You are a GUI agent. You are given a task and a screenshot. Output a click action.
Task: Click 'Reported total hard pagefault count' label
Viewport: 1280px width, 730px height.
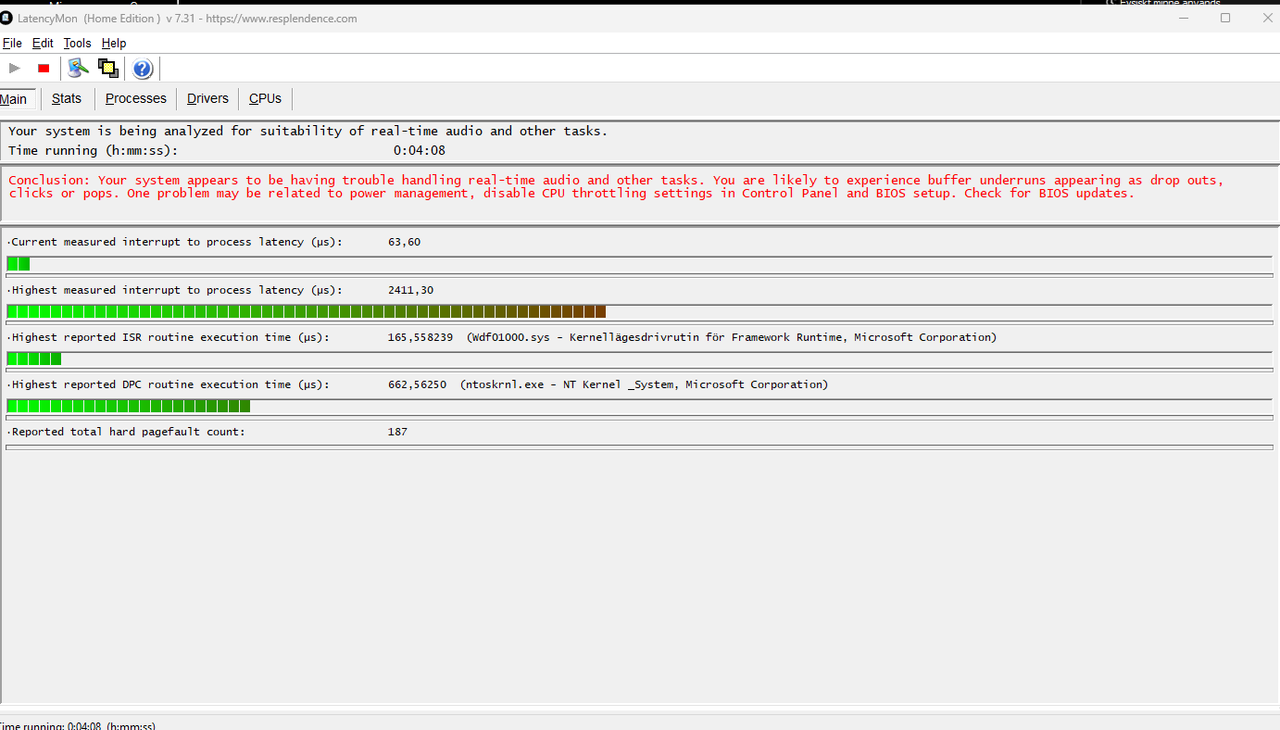click(127, 432)
